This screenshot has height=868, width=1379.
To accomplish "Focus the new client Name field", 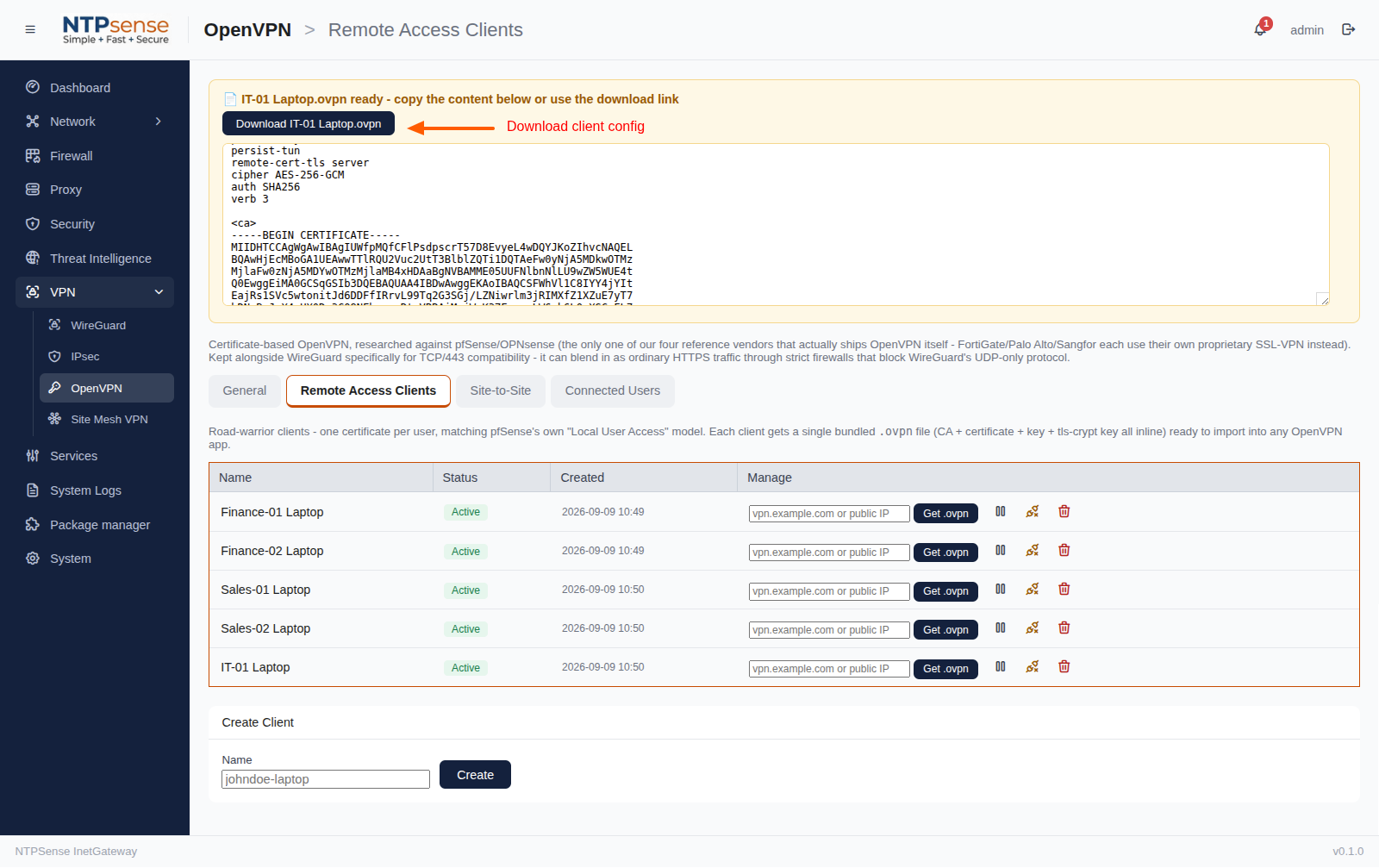I will click(x=326, y=779).
